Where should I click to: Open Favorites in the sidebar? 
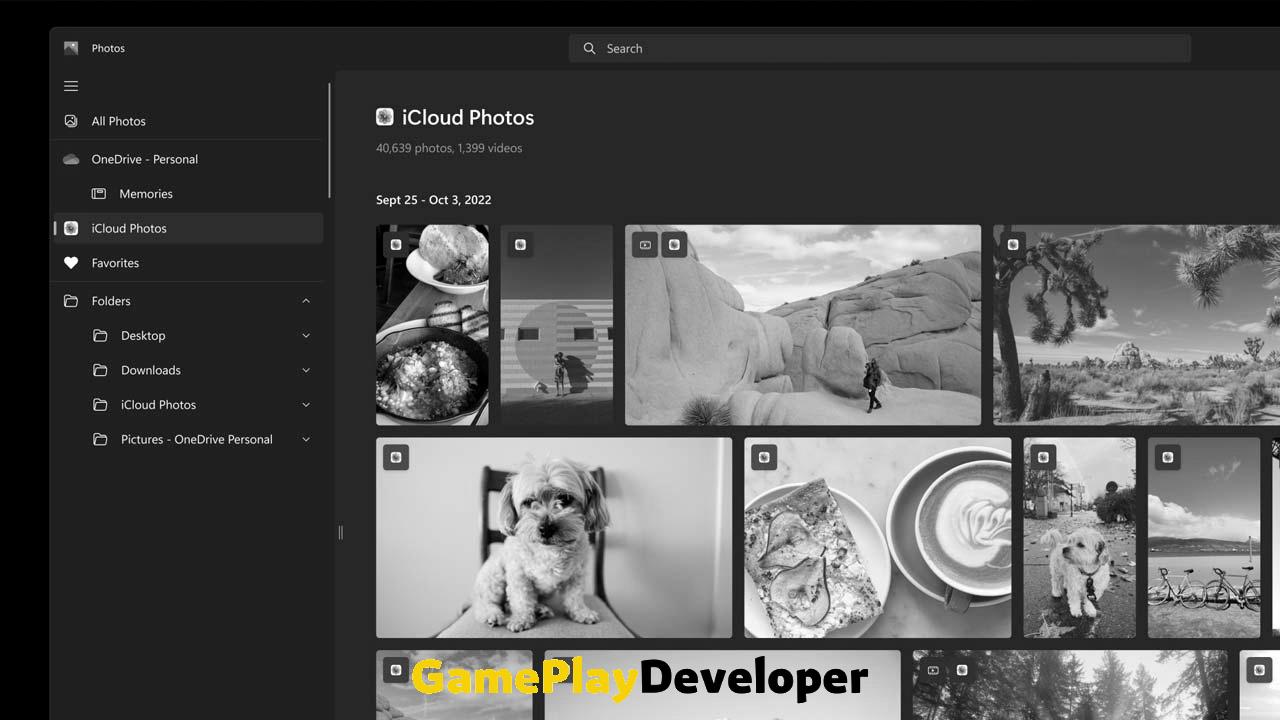point(189,263)
